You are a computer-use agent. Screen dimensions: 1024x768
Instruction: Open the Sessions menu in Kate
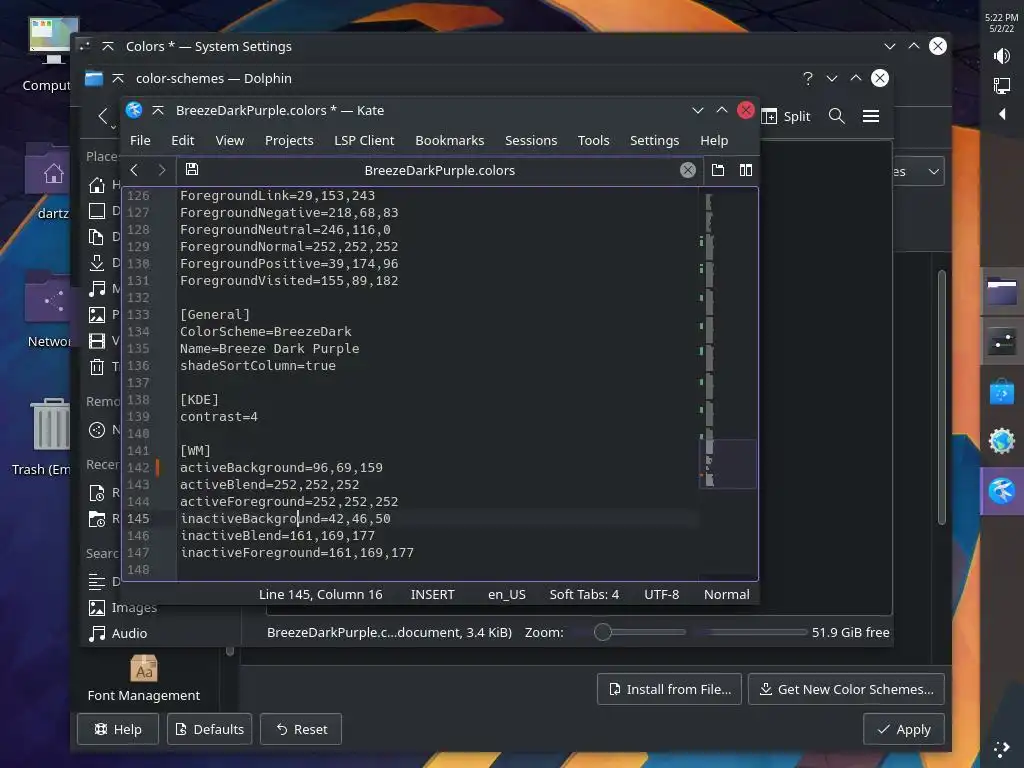[x=531, y=140]
